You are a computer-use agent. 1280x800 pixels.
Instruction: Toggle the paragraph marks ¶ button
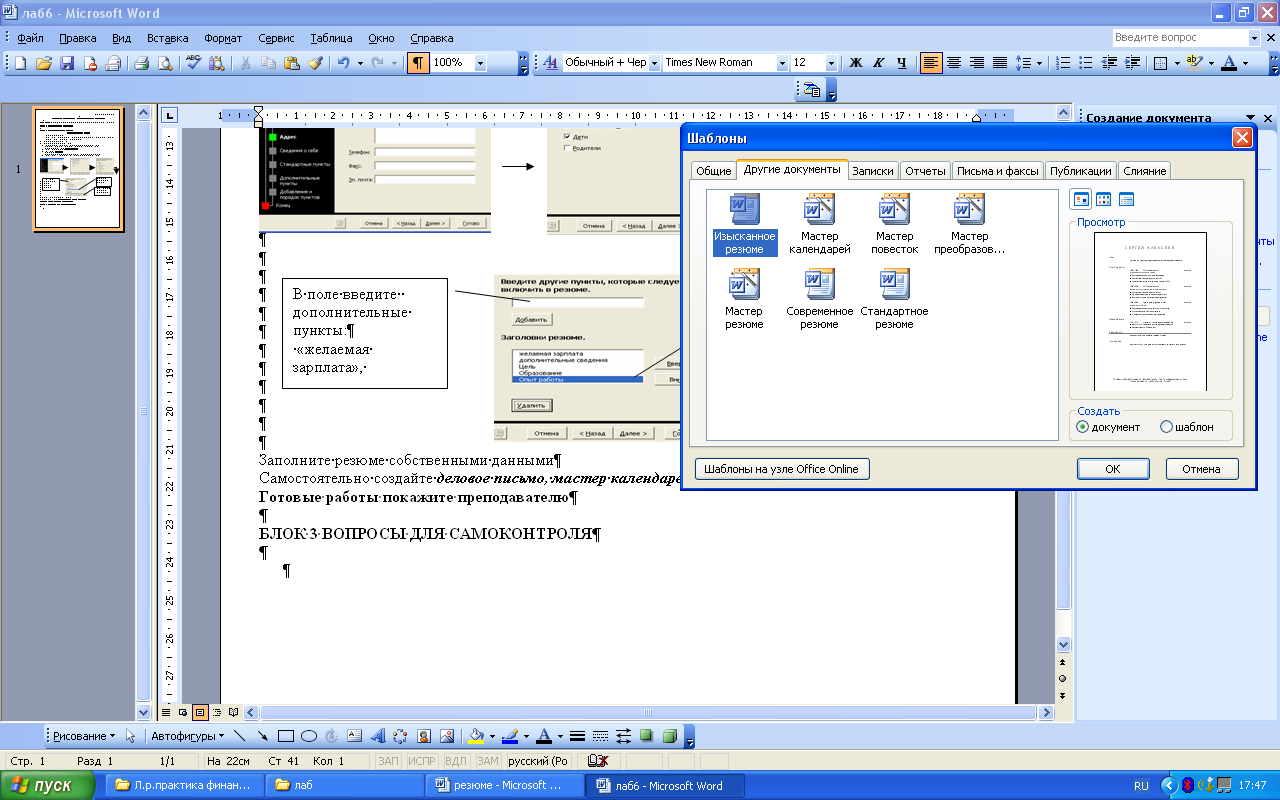click(418, 63)
